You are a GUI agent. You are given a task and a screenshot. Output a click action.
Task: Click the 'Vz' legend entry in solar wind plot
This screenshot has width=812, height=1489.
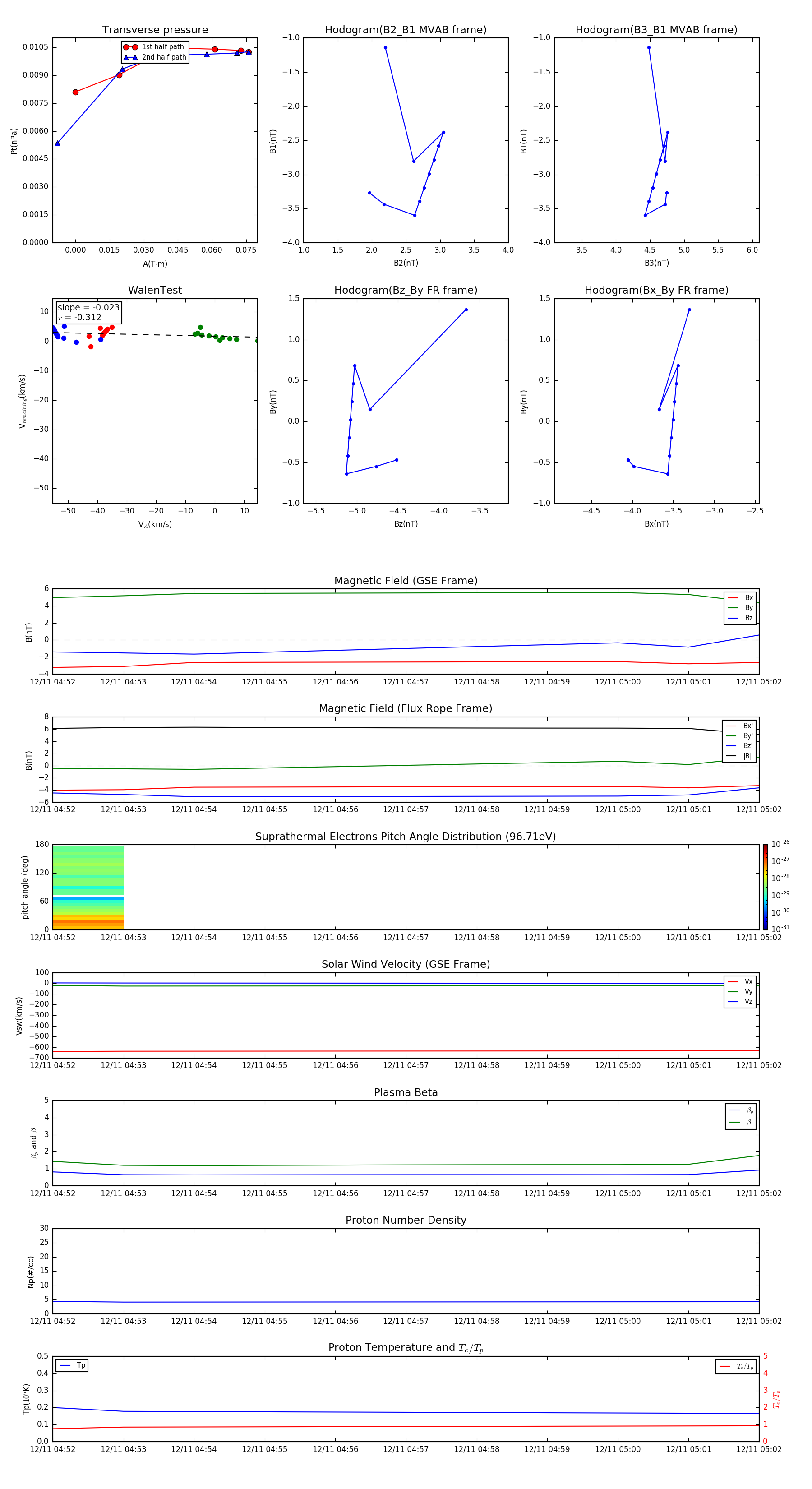click(740, 1002)
